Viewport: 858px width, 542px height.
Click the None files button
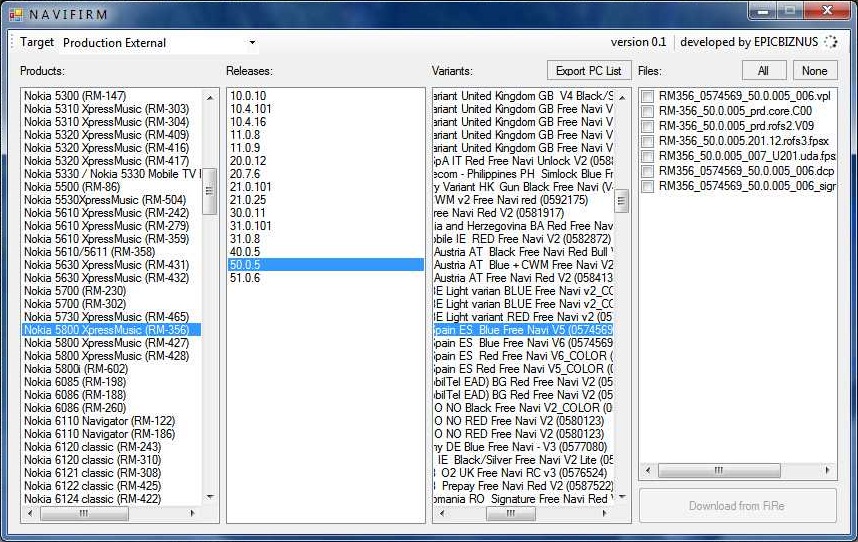tap(814, 71)
